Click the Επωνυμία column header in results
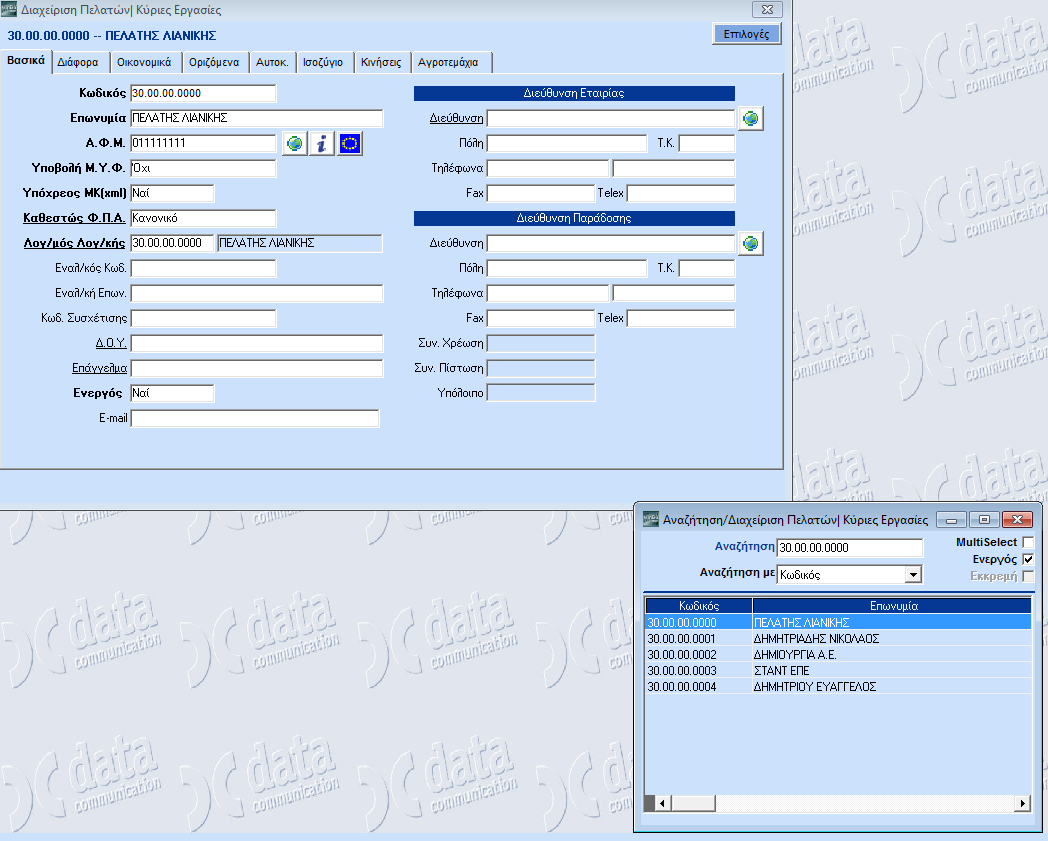This screenshot has width=1048, height=841. pyautogui.click(x=893, y=606)
